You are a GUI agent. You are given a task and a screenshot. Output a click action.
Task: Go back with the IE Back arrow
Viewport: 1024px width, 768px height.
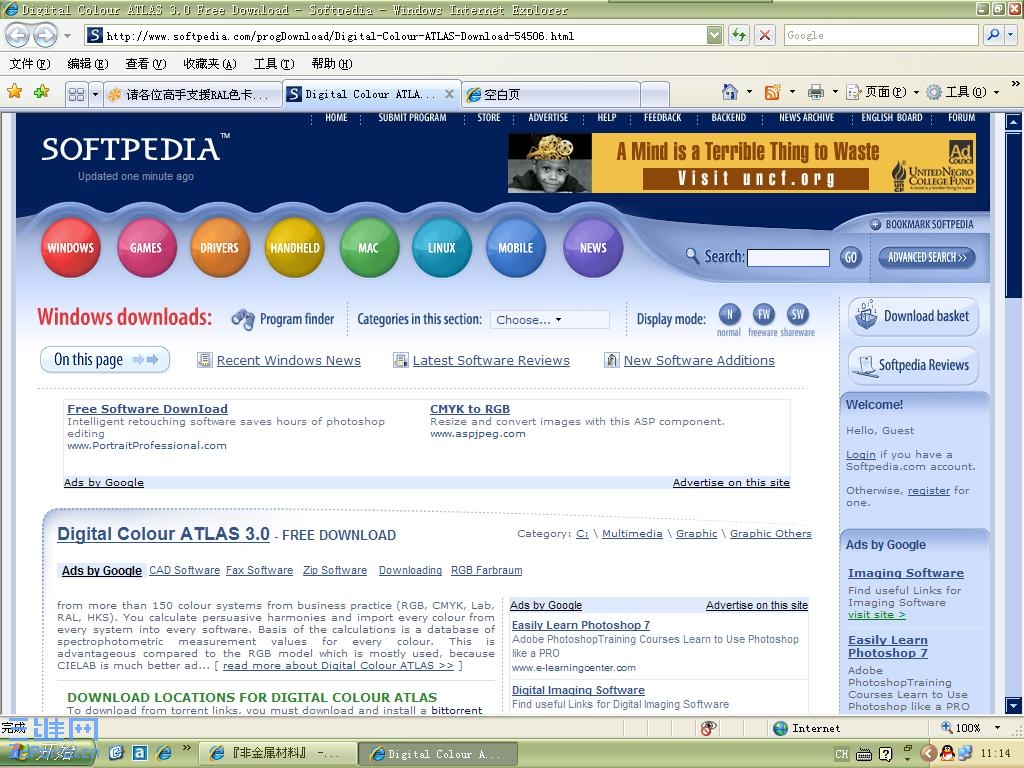[x=18, y=35]
